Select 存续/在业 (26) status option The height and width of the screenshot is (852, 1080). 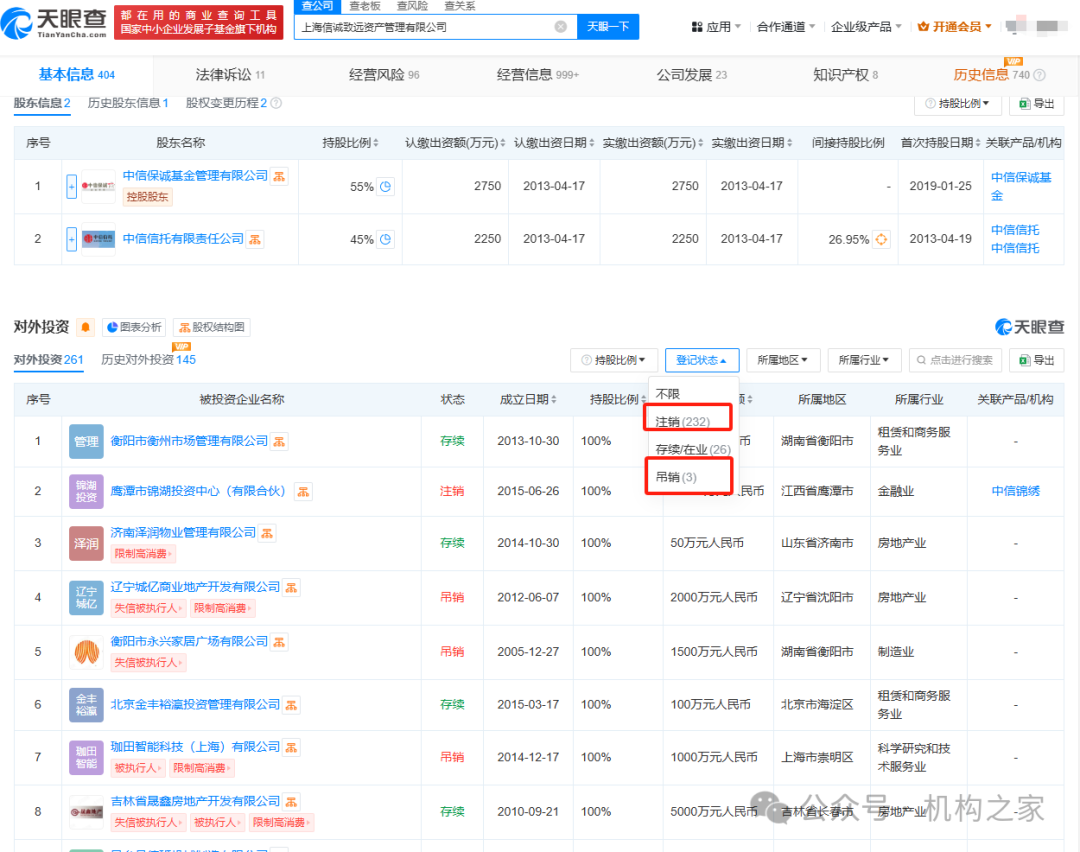(693, 449)
